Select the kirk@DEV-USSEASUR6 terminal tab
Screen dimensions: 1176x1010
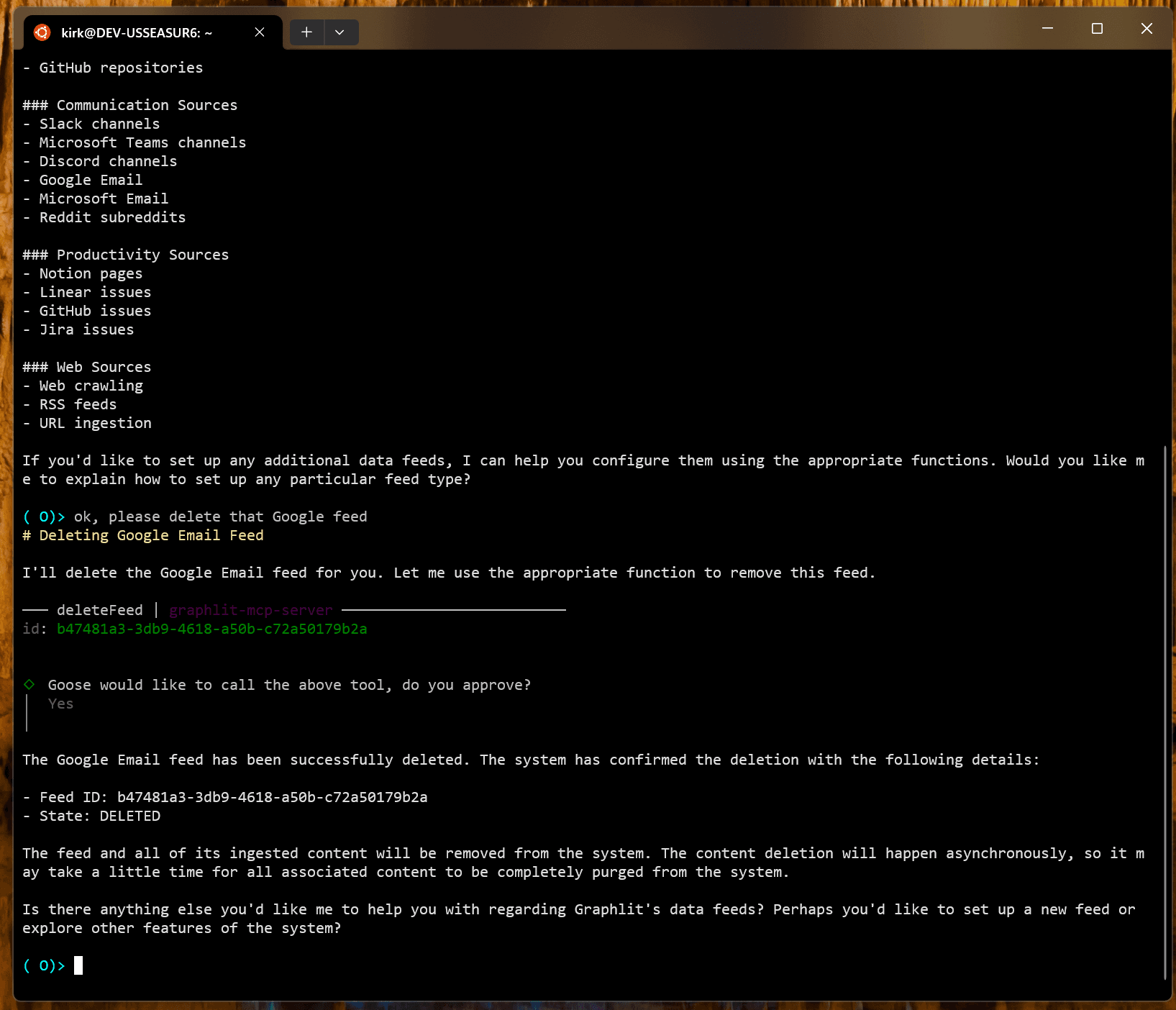[x=137, y=32]
